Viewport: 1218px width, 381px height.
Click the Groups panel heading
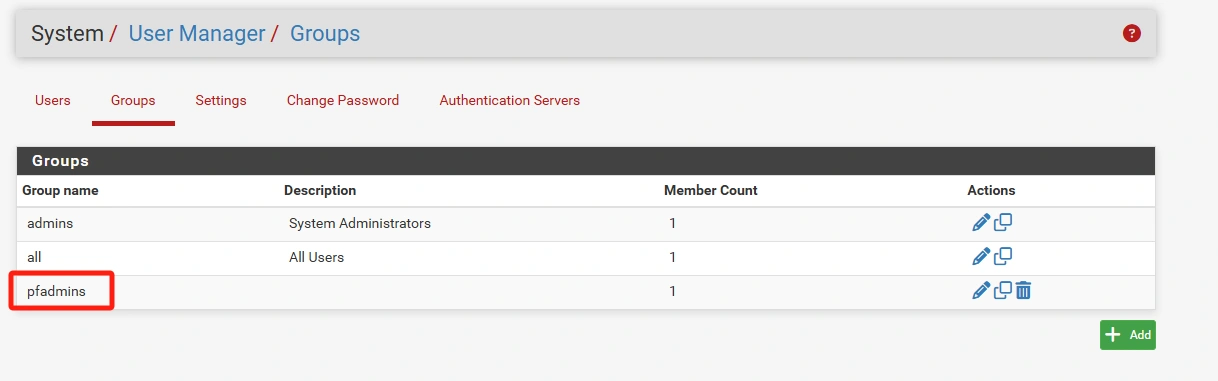(x=60, y=161)
